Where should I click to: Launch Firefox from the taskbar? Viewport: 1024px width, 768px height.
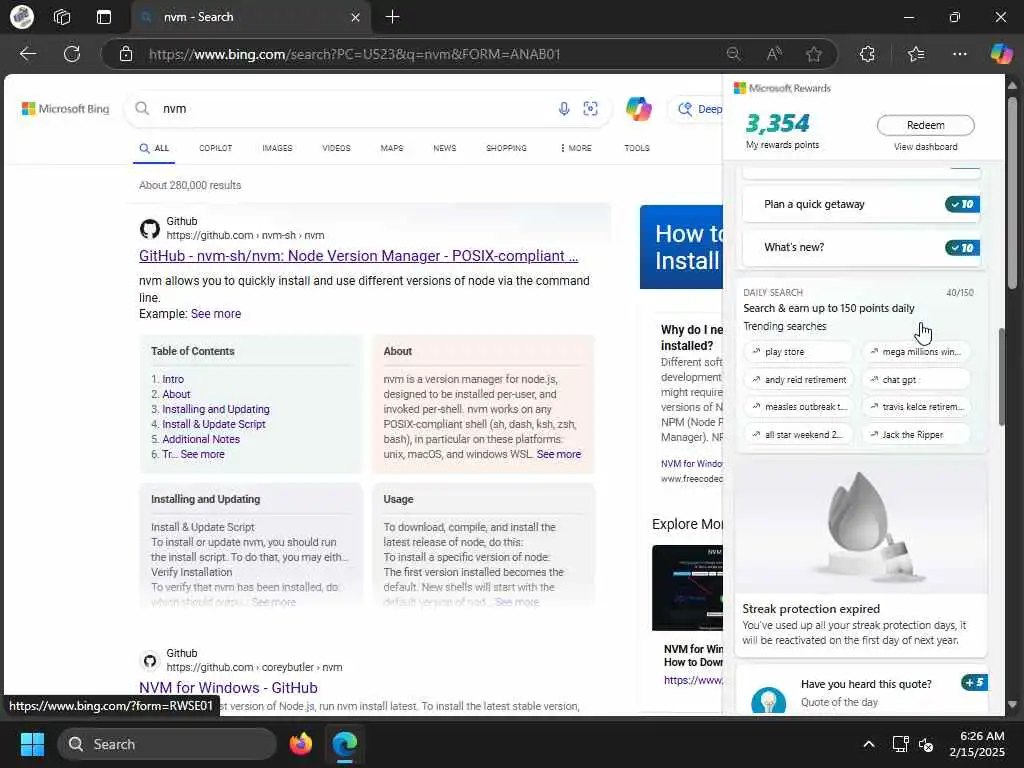coord(301,744)
